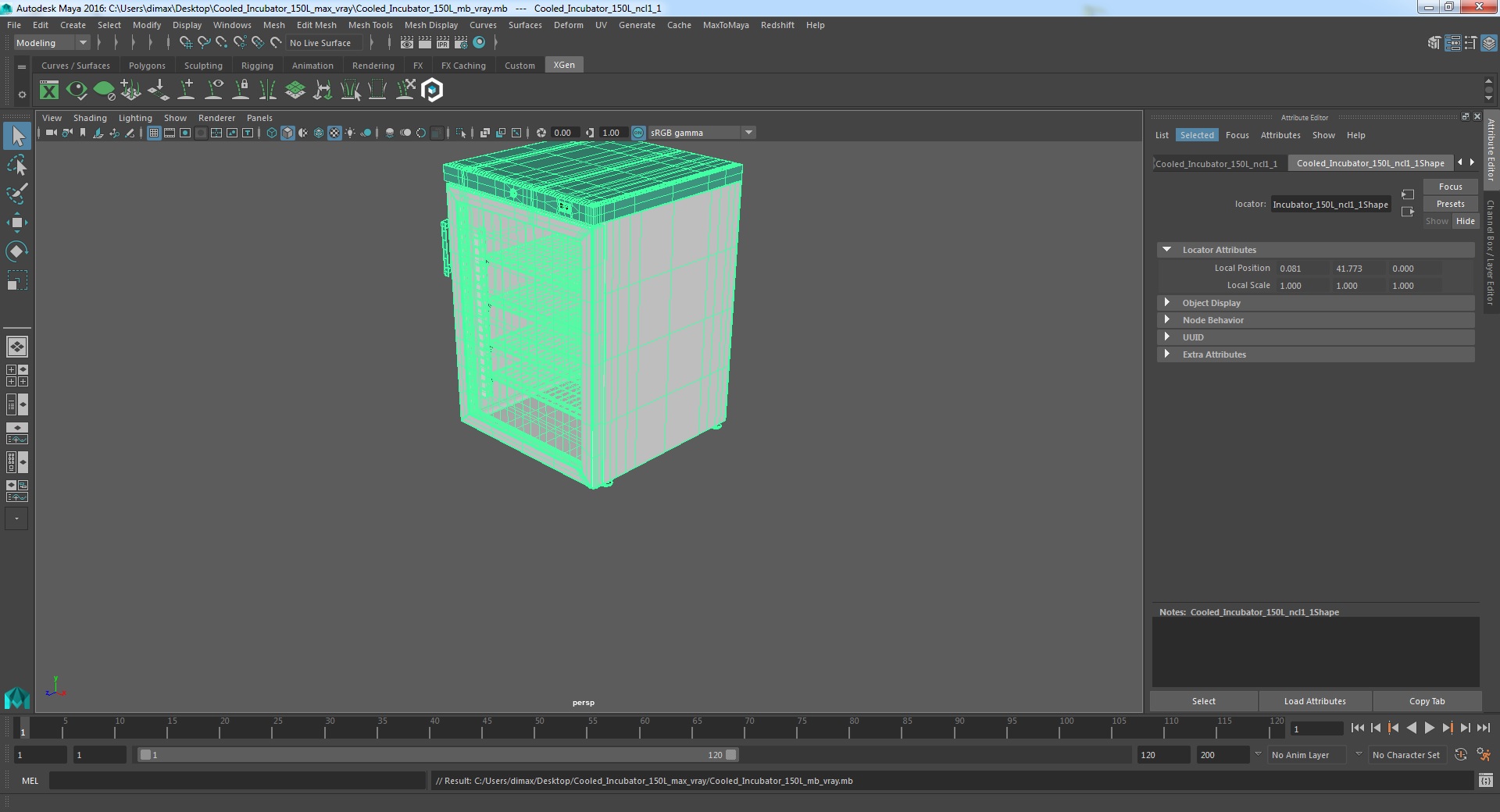The image size is (1500, 812).
Task: Click the Hide button
Action: click(1465, 221)
